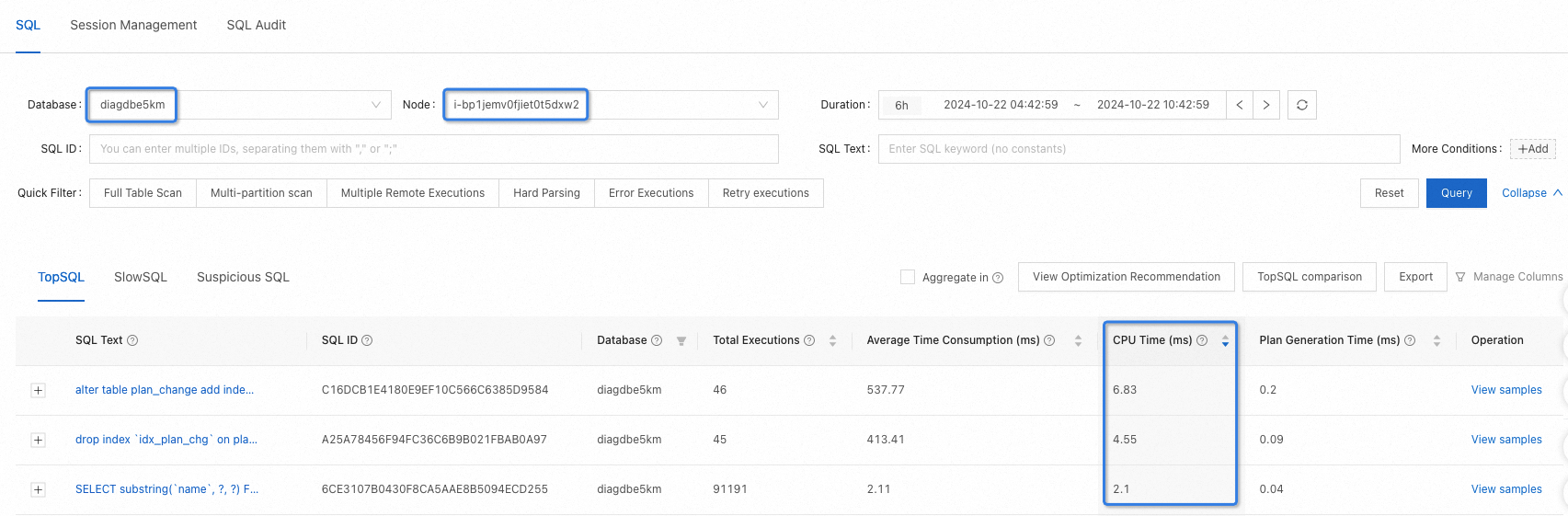Sort by Plan Generation Time arrows

(x=1436, y=340)
